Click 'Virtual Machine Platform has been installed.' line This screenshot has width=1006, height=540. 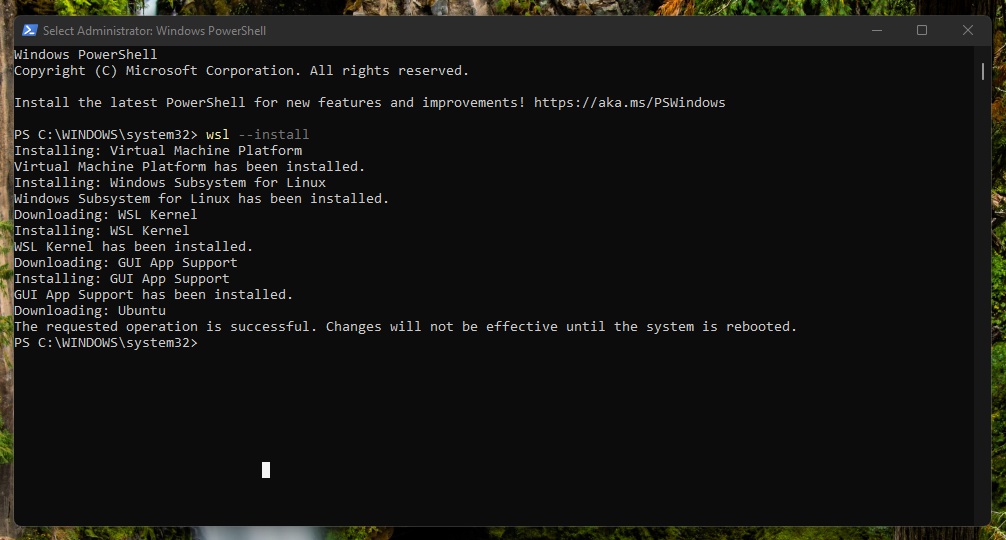tap(190, 167)
